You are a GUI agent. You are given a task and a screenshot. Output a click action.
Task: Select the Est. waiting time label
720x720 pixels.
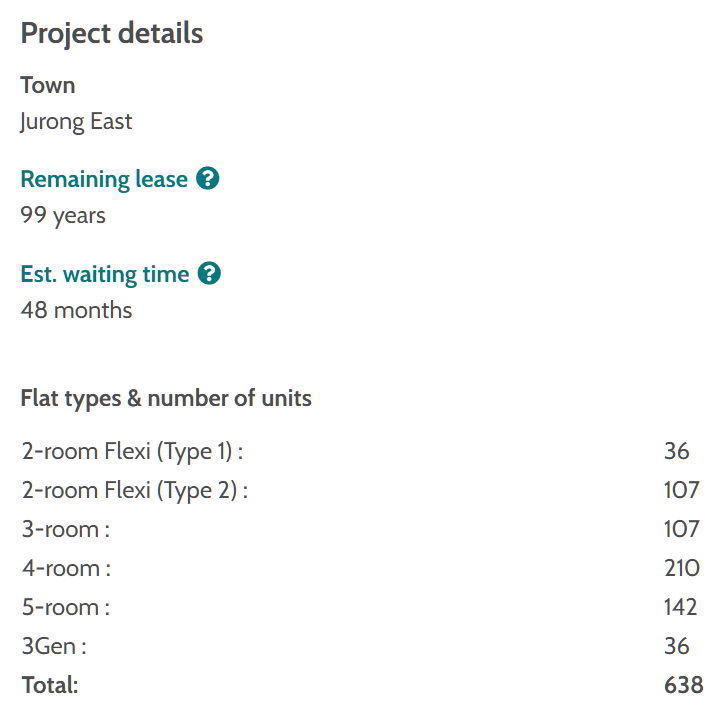105,274
